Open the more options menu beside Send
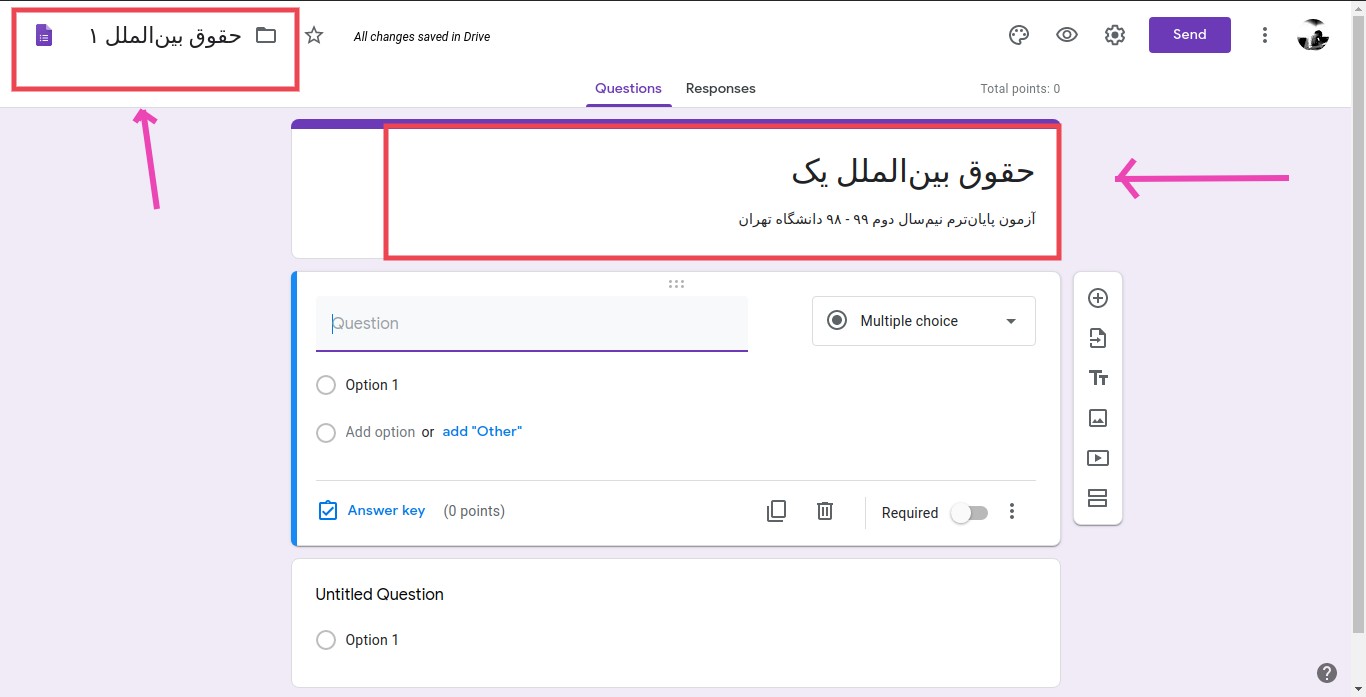 (1265, 35)
